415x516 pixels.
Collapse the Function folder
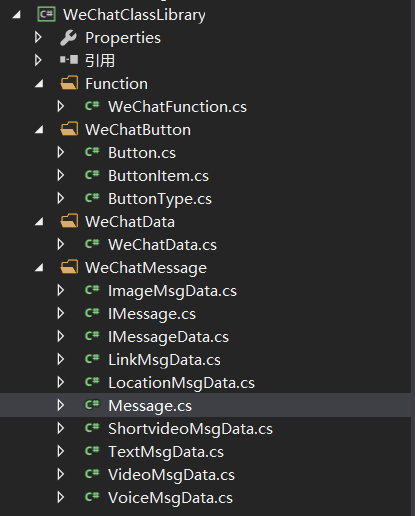pos(39,84)
